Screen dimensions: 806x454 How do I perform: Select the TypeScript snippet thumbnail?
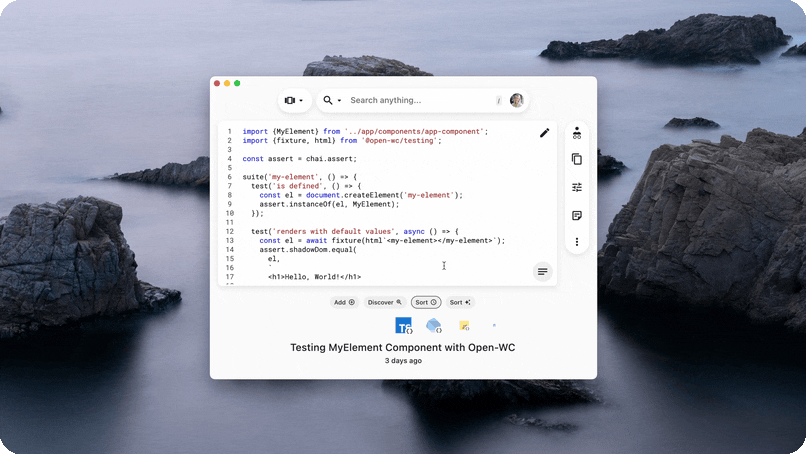click(x=404, y=325)
